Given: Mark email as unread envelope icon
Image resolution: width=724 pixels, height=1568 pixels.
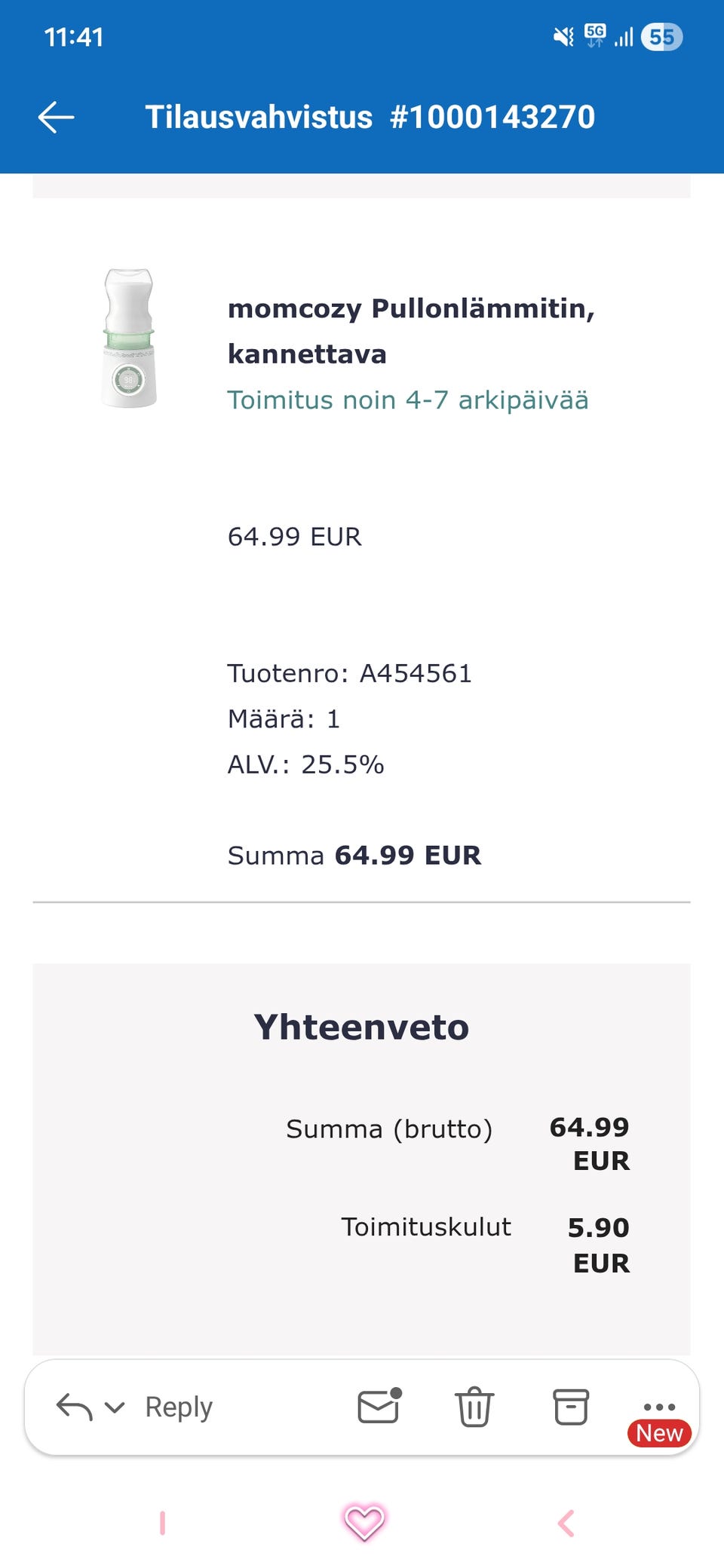Looking at the screenshot, I should point(379,1406).
